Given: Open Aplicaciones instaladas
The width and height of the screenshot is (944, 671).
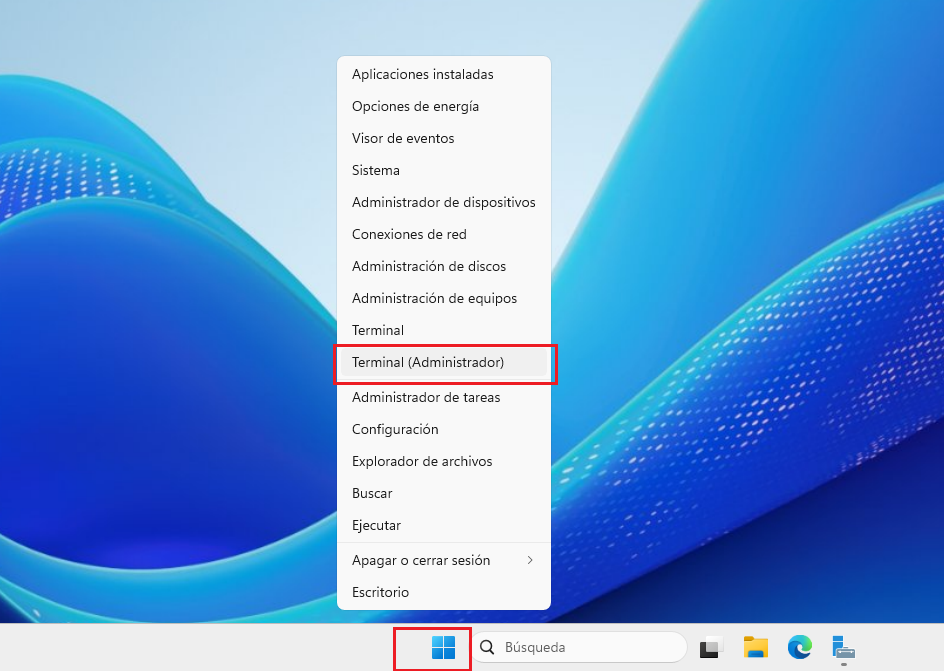Looking at the screenshot, I should point(444,74).
